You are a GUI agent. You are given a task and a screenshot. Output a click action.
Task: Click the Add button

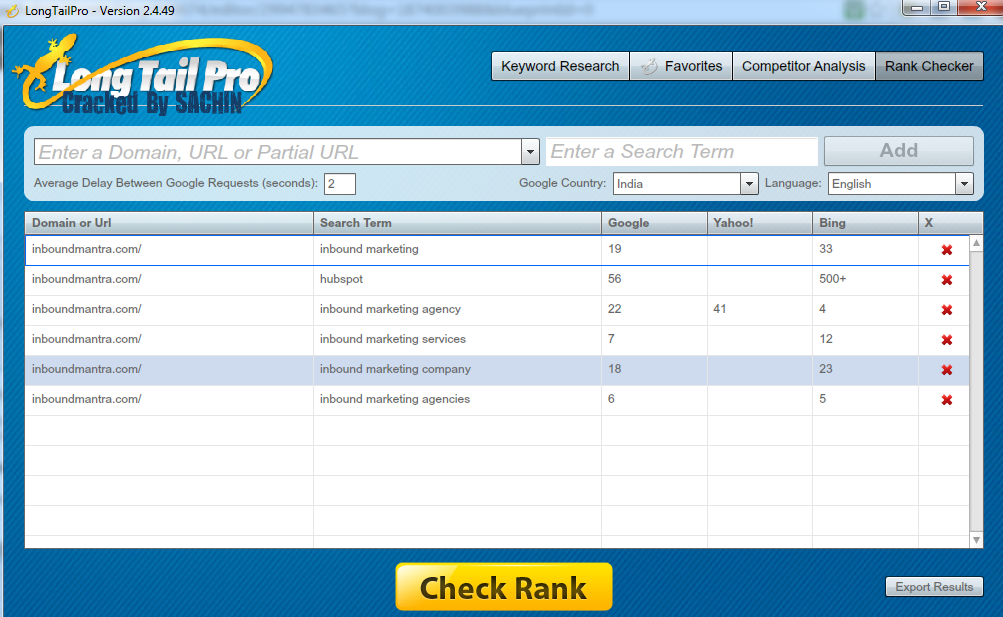899,150
